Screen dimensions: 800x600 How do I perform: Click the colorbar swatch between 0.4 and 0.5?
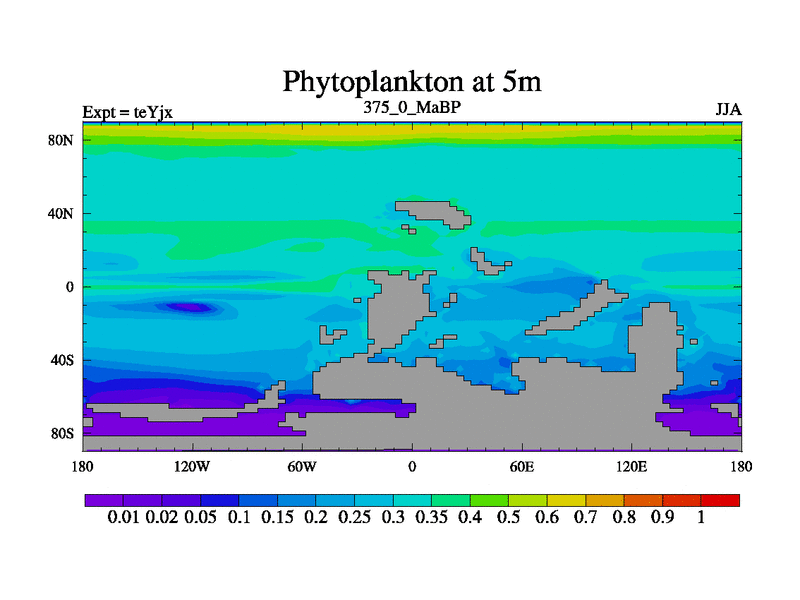click(489, 500)
